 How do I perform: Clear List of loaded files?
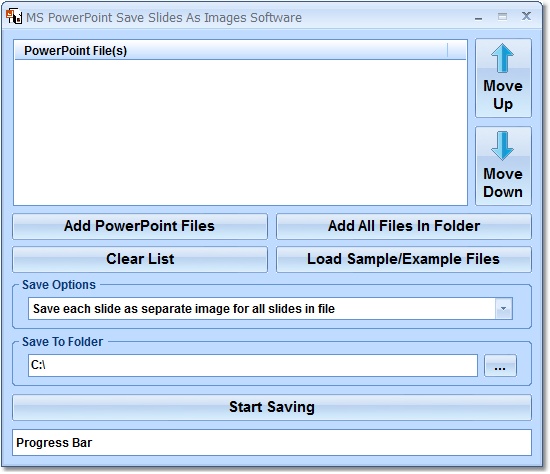point(140,259)
